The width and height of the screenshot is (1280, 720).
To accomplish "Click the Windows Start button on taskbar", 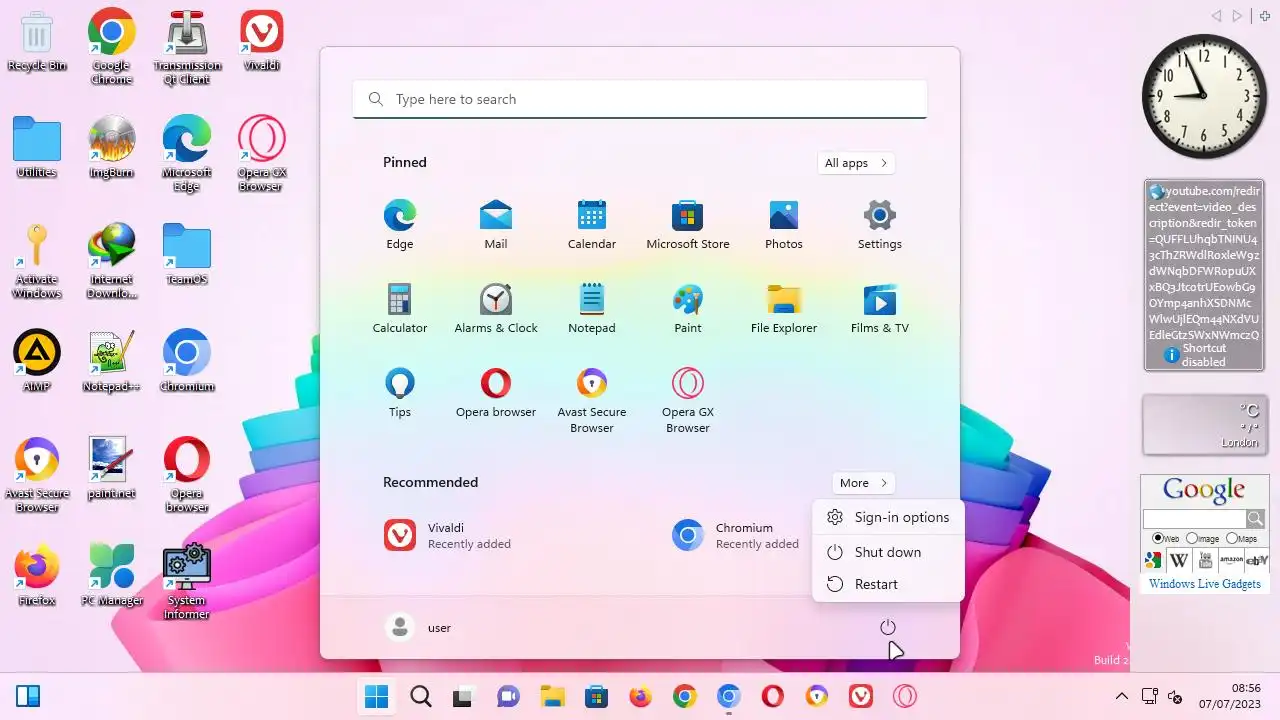I will click(x=377, y=696).
